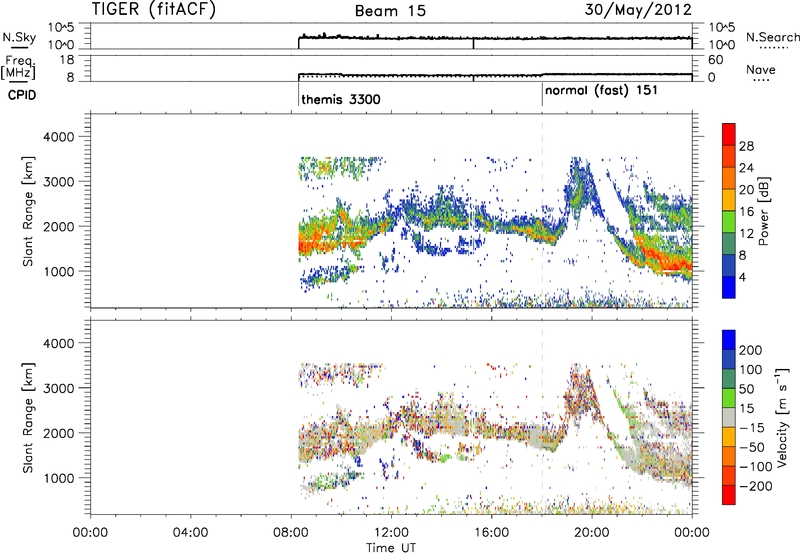Image resolution: width=800 pixels, height=554 pixels.
Task: Select "Slant Range [km]" label of power panel
Action: point(28,211)
